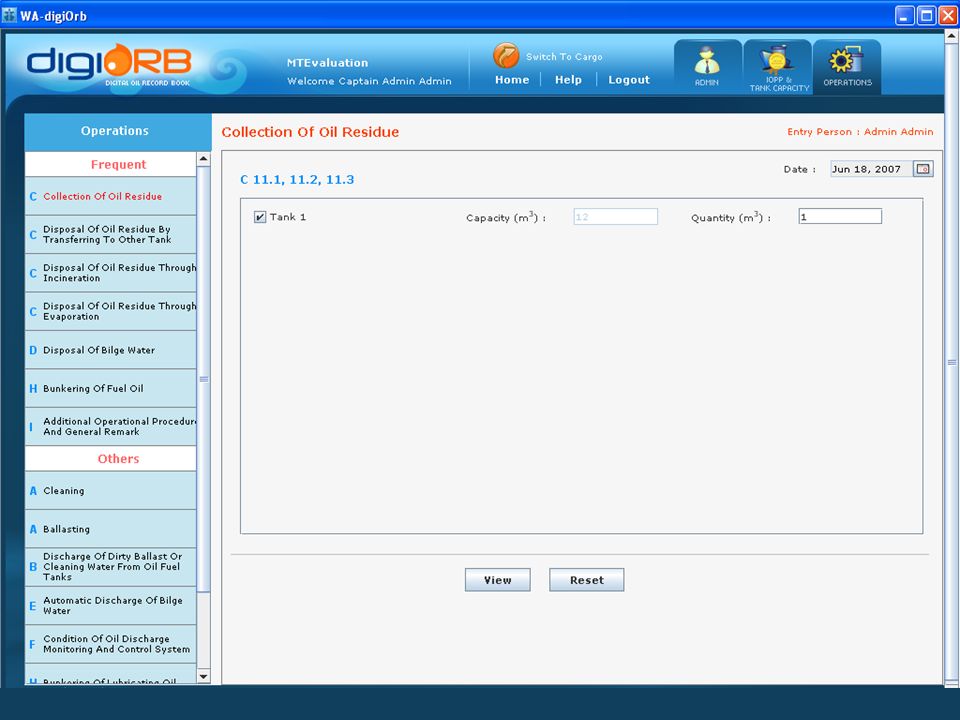The image size is (960, 720).
Task: Open the Admin section icon
Action: 707,66
